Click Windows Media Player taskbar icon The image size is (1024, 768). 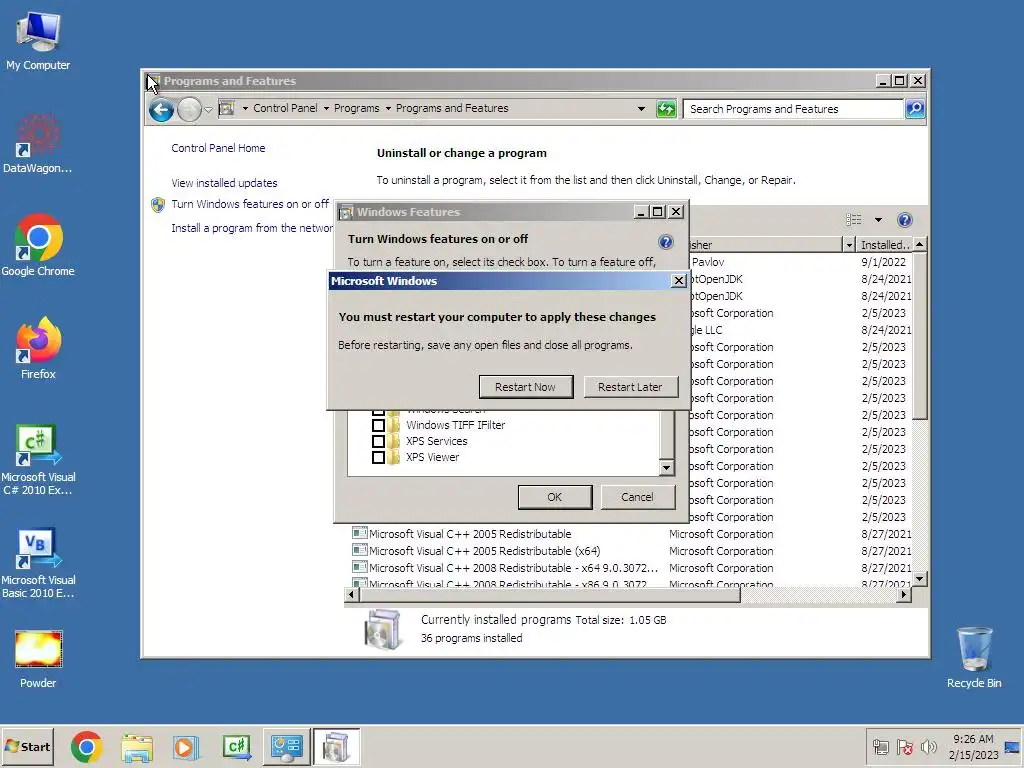[x=186, y=747]
